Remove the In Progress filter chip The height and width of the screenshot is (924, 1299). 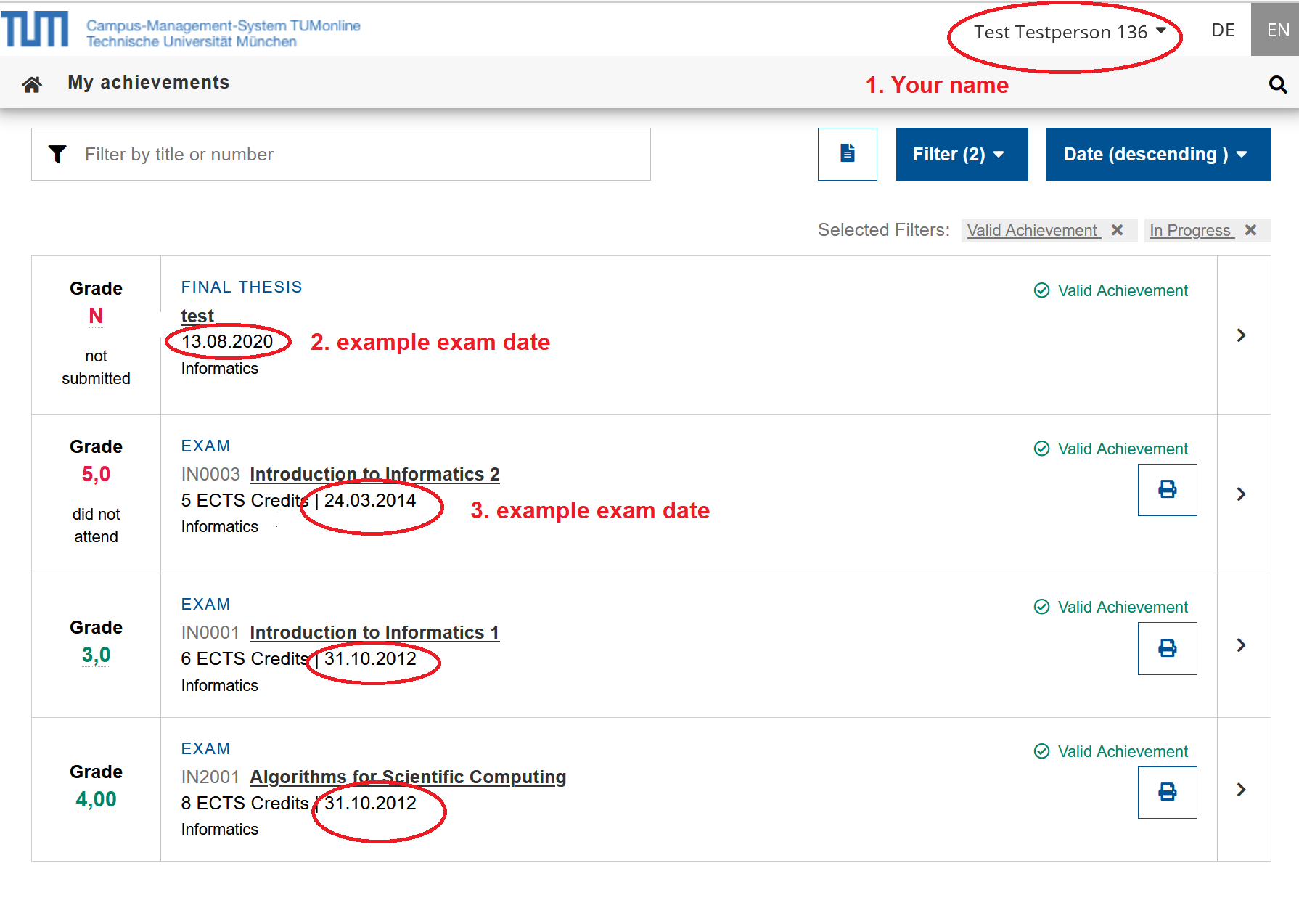coord(1250,230)
